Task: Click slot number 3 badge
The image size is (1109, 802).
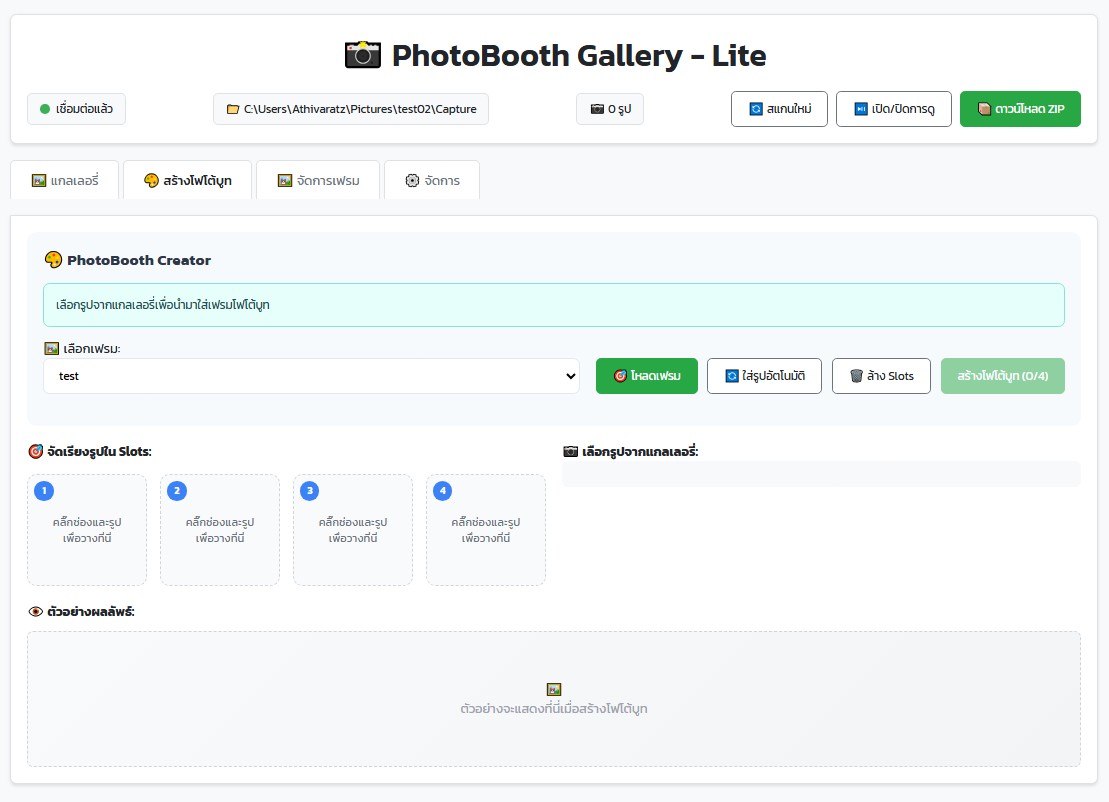Action: [x=310, y=491]
